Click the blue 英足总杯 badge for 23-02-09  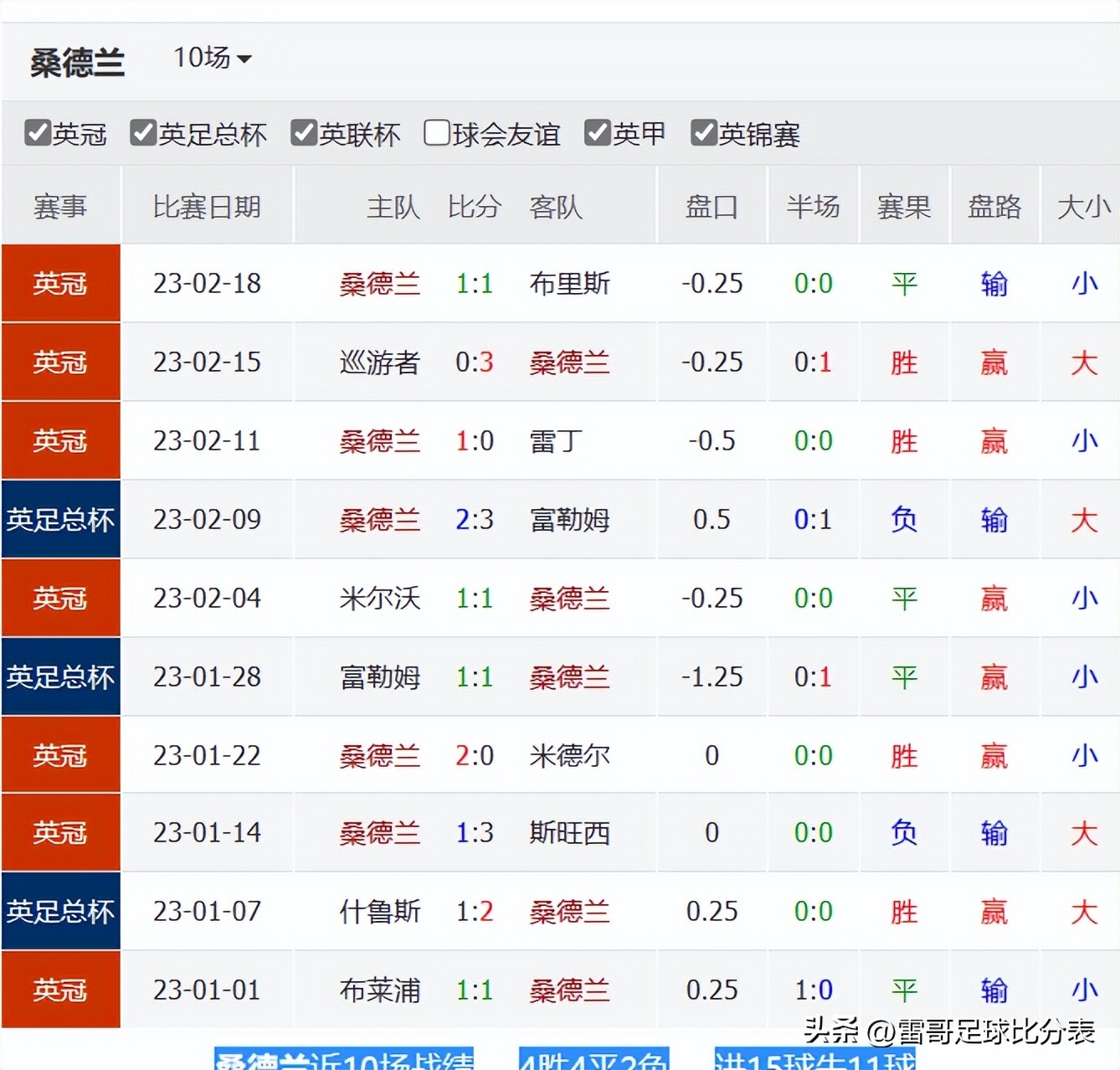pyautogui.click(x=59, y=520)
